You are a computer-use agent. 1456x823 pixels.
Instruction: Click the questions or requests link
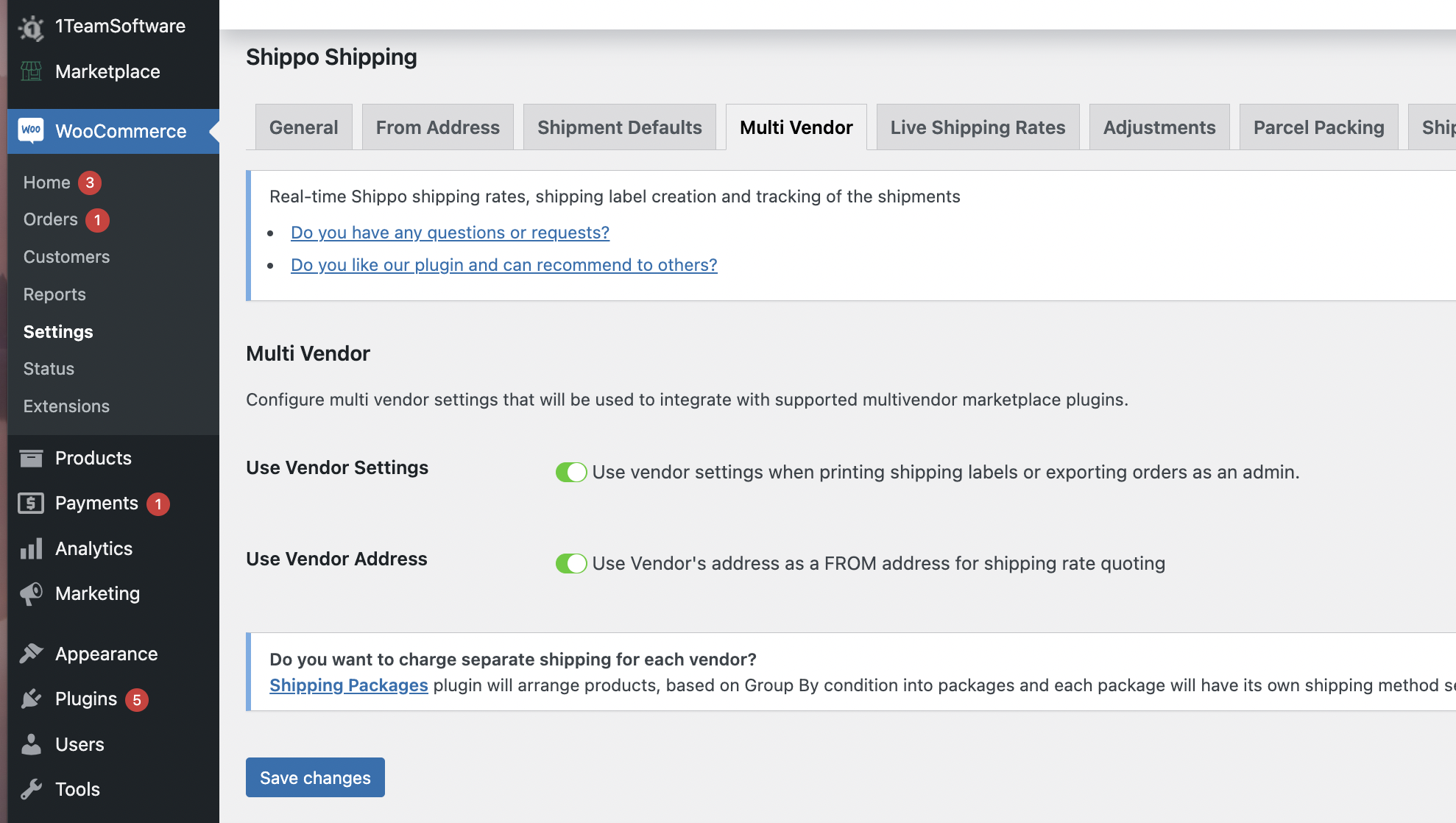click(x=450, y=232)
